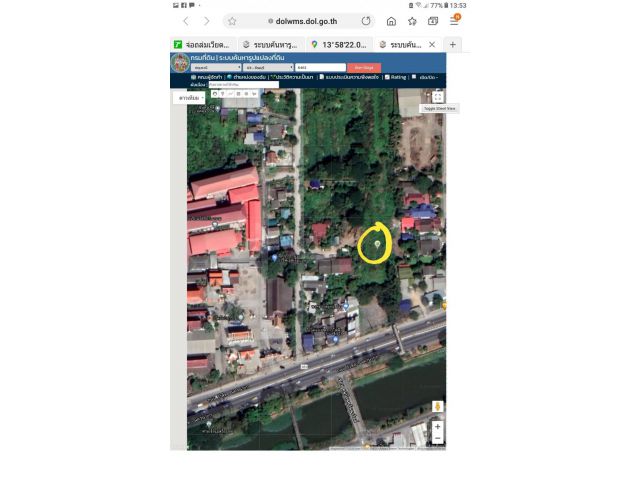This screenshot has height=480, width=640.
Task: Go forward with the browser arrow
Action: coord(207,21)
